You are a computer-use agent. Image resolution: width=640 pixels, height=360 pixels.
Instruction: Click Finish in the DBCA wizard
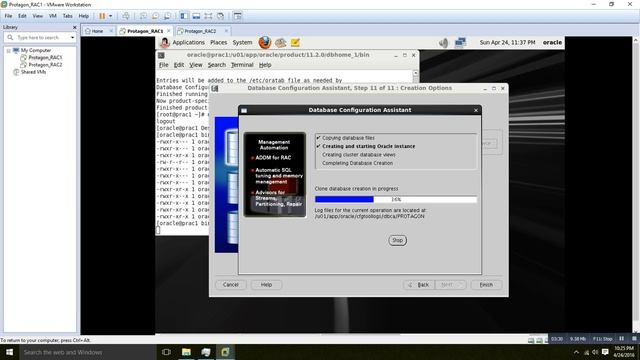(x=486, y=285)
